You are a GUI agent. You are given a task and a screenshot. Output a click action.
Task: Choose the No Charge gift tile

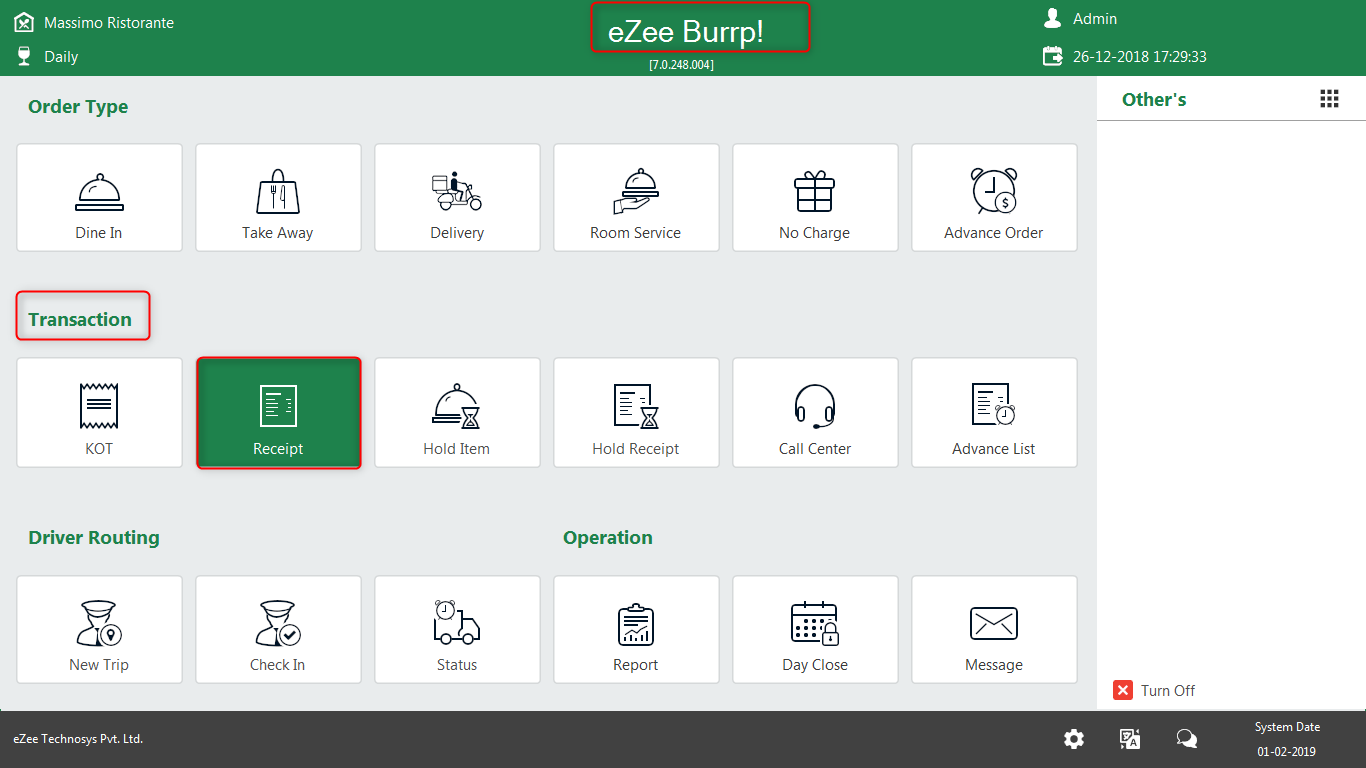[815, 197]
